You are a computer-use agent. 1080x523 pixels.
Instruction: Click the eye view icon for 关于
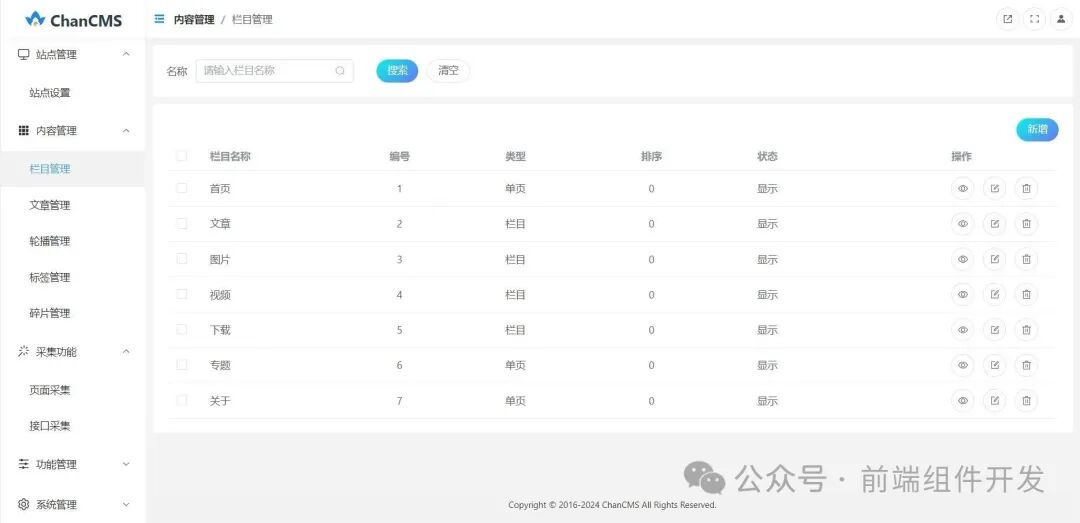pos(963,400)
